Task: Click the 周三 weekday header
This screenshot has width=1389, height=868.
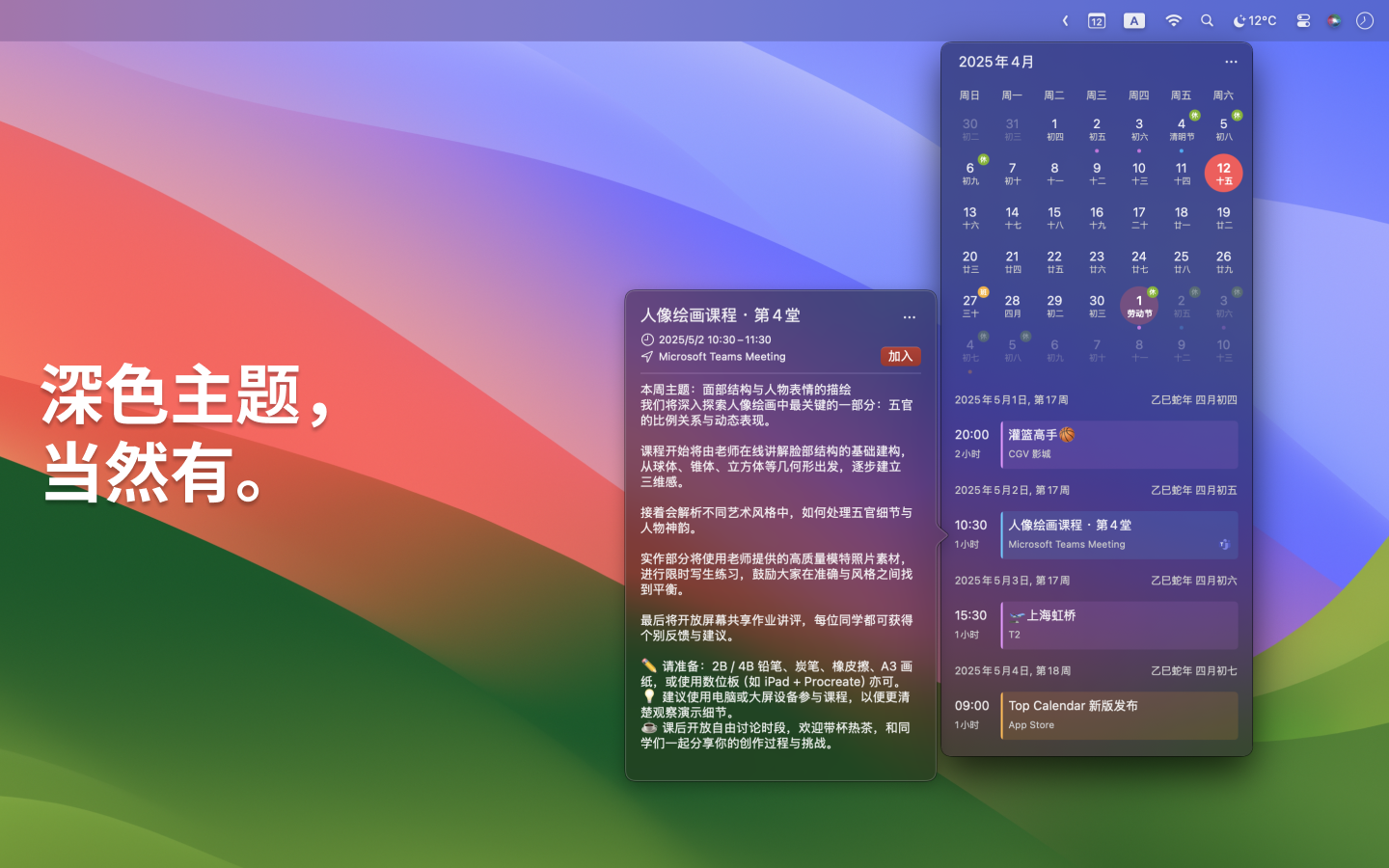Action: (x=1097, y=95)
